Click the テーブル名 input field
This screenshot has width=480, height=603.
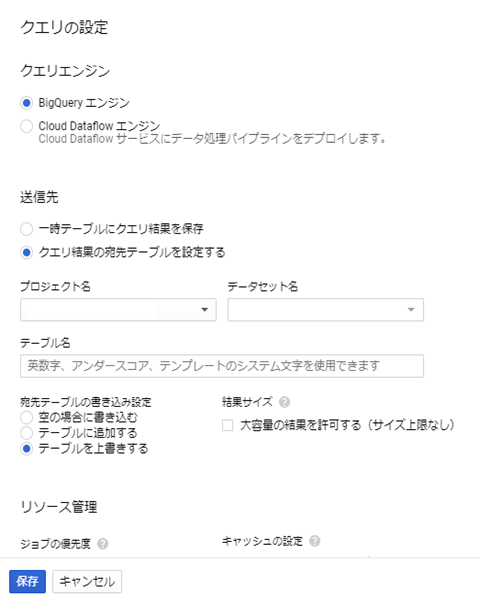(x=222, y=366)
